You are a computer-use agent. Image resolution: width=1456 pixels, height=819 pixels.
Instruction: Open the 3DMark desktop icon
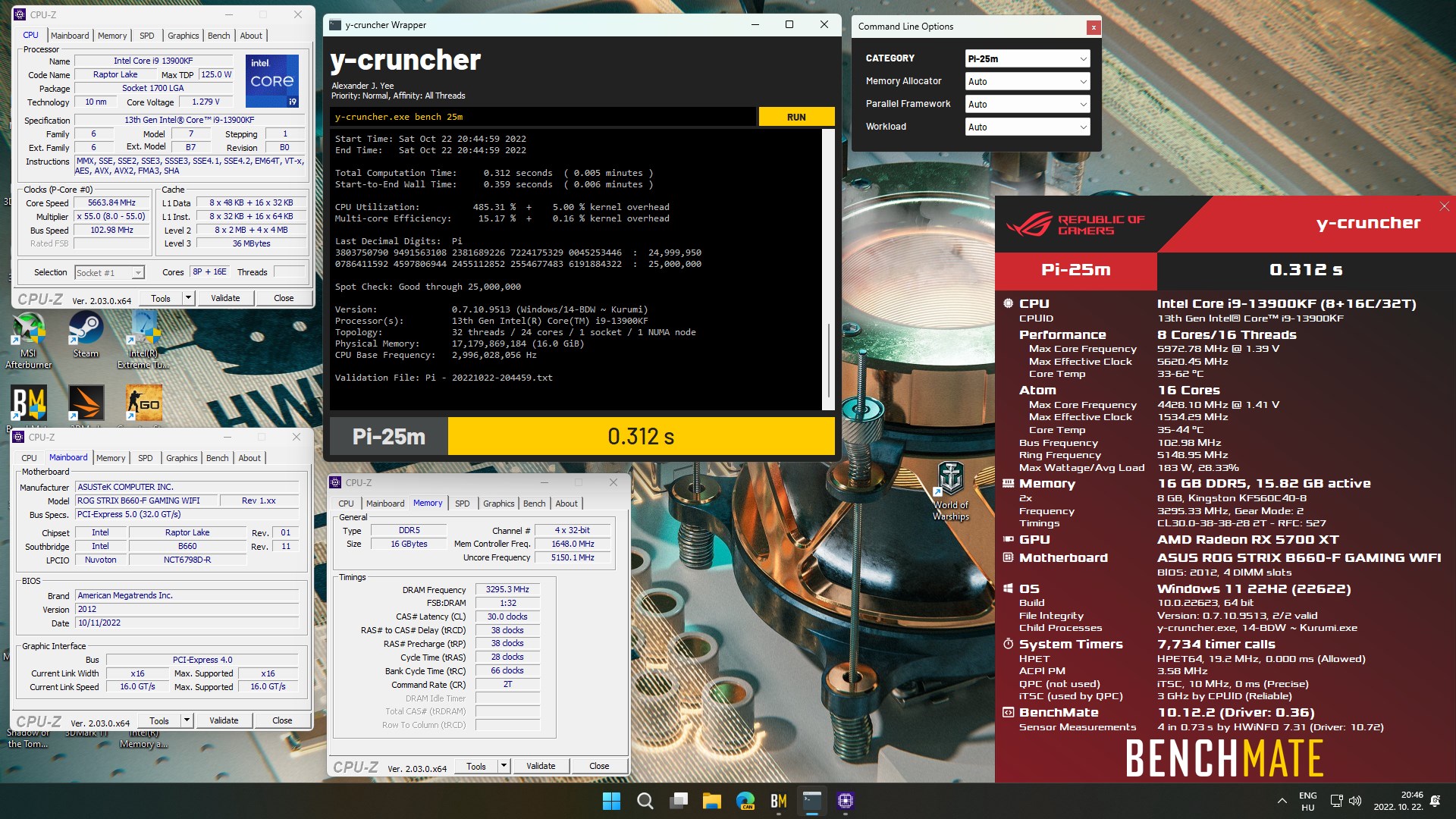click(x=86, y=403)
